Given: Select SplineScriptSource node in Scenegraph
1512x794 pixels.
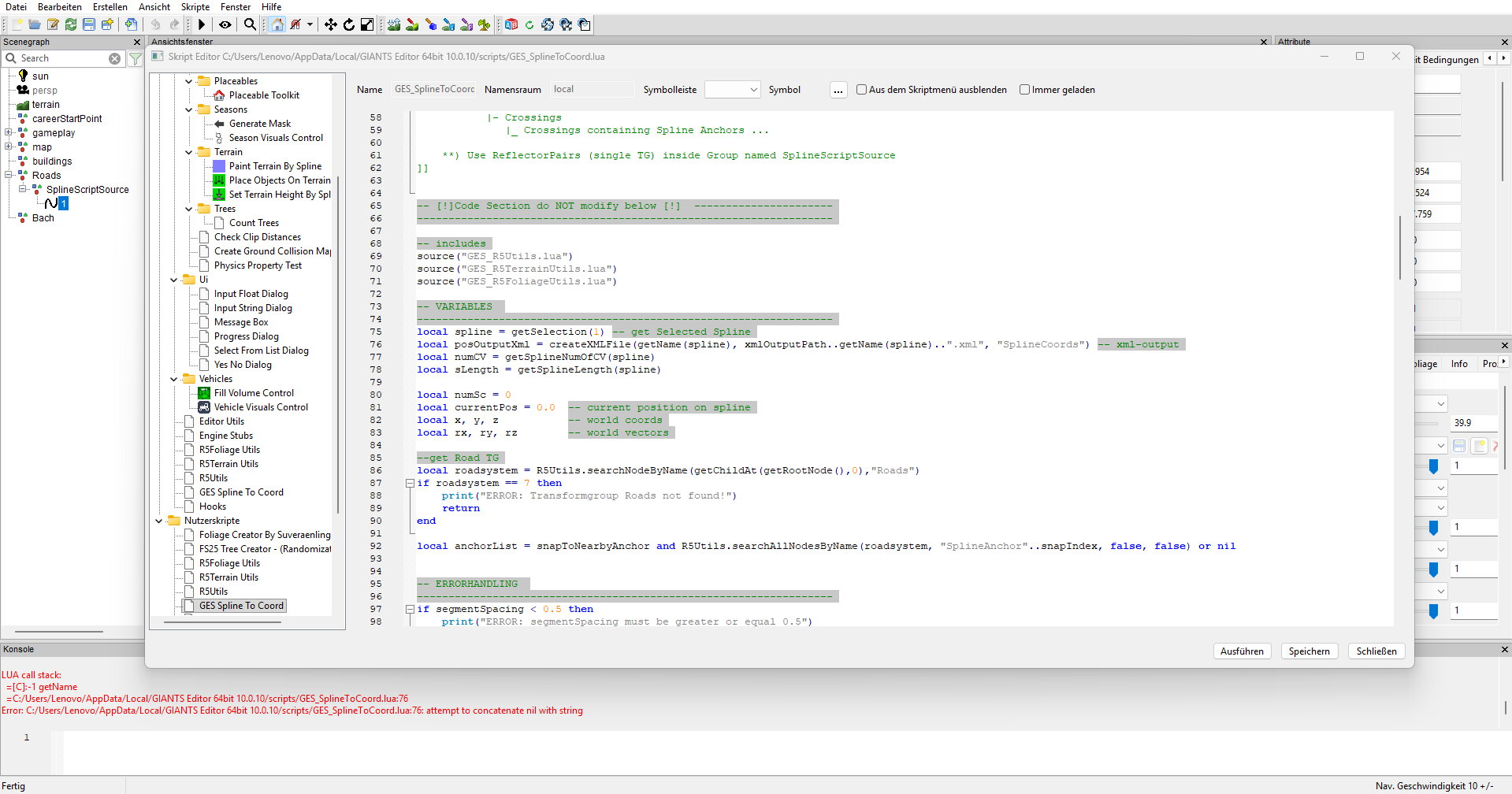Looking at the screenshot, I should [87, 190].
